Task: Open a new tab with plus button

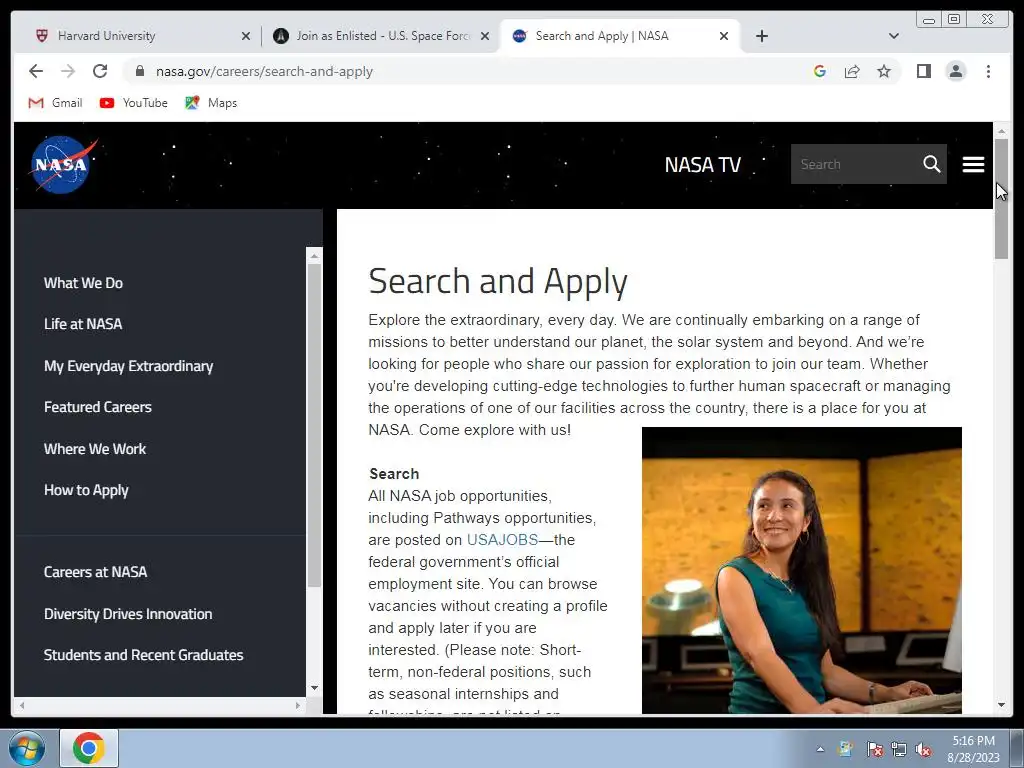Action: point(761,36)
